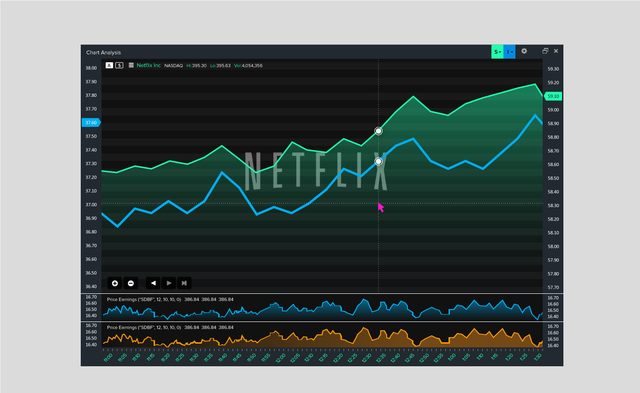Select the green line data point marker
Image resolution: width=640 pixels, height=393 pixels.
378,131
